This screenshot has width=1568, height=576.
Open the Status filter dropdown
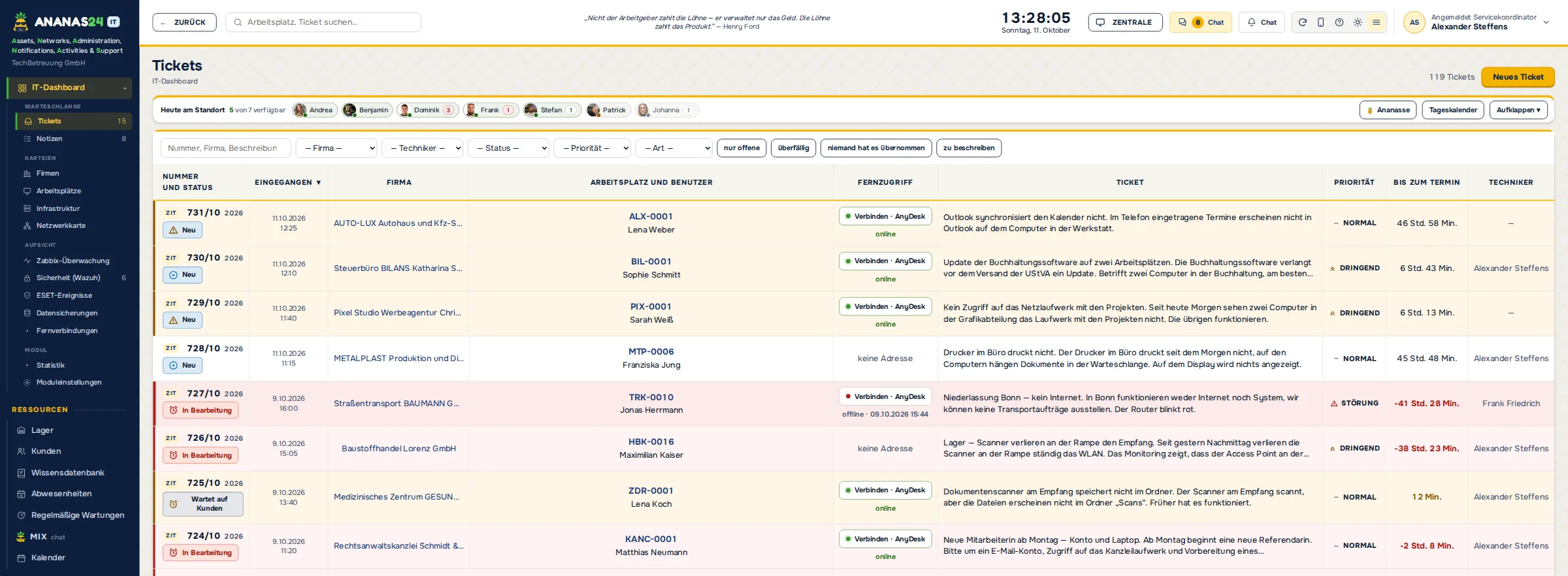click(x=508, y=148)
